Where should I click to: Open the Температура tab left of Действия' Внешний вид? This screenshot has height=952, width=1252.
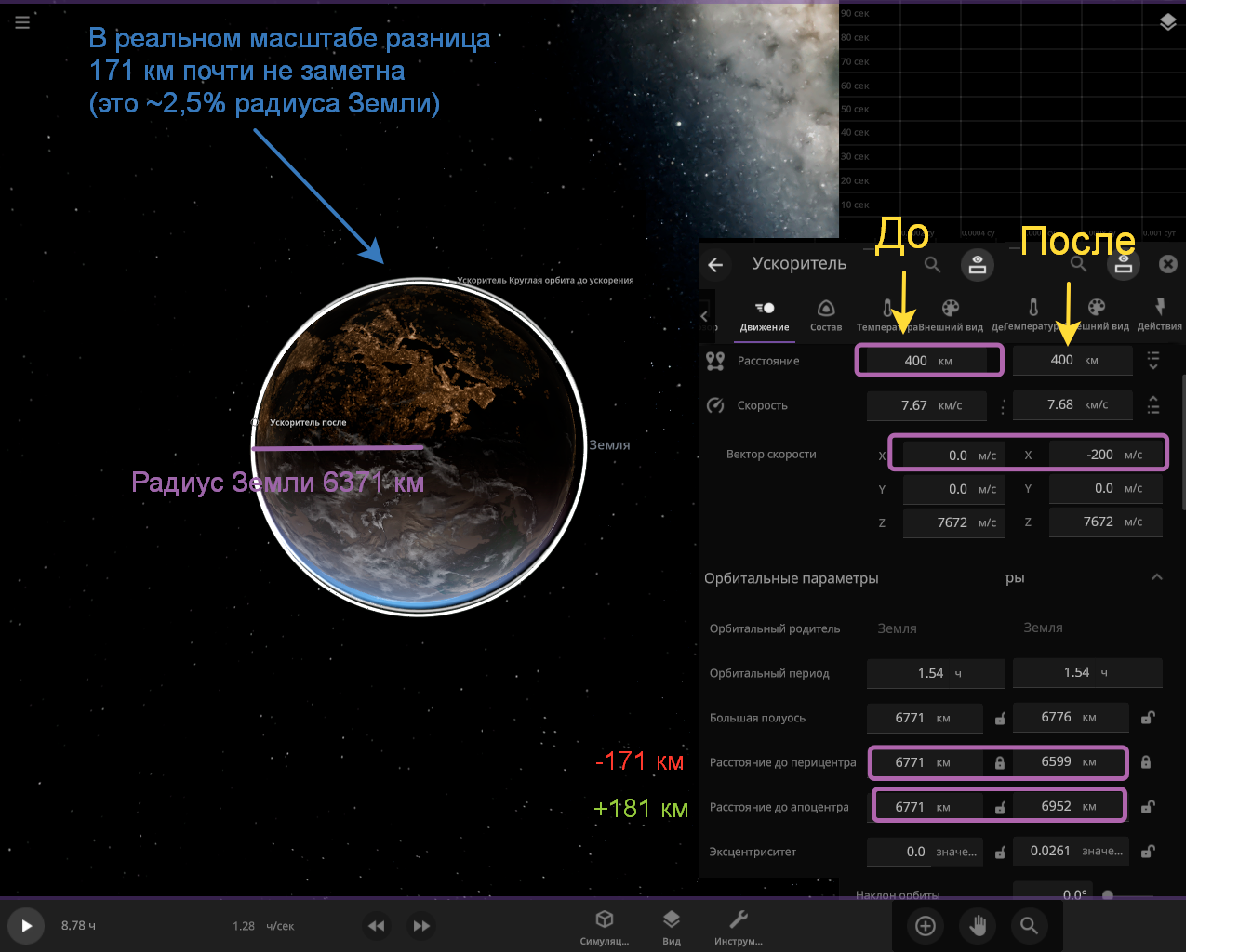(x=1032, y=315)
